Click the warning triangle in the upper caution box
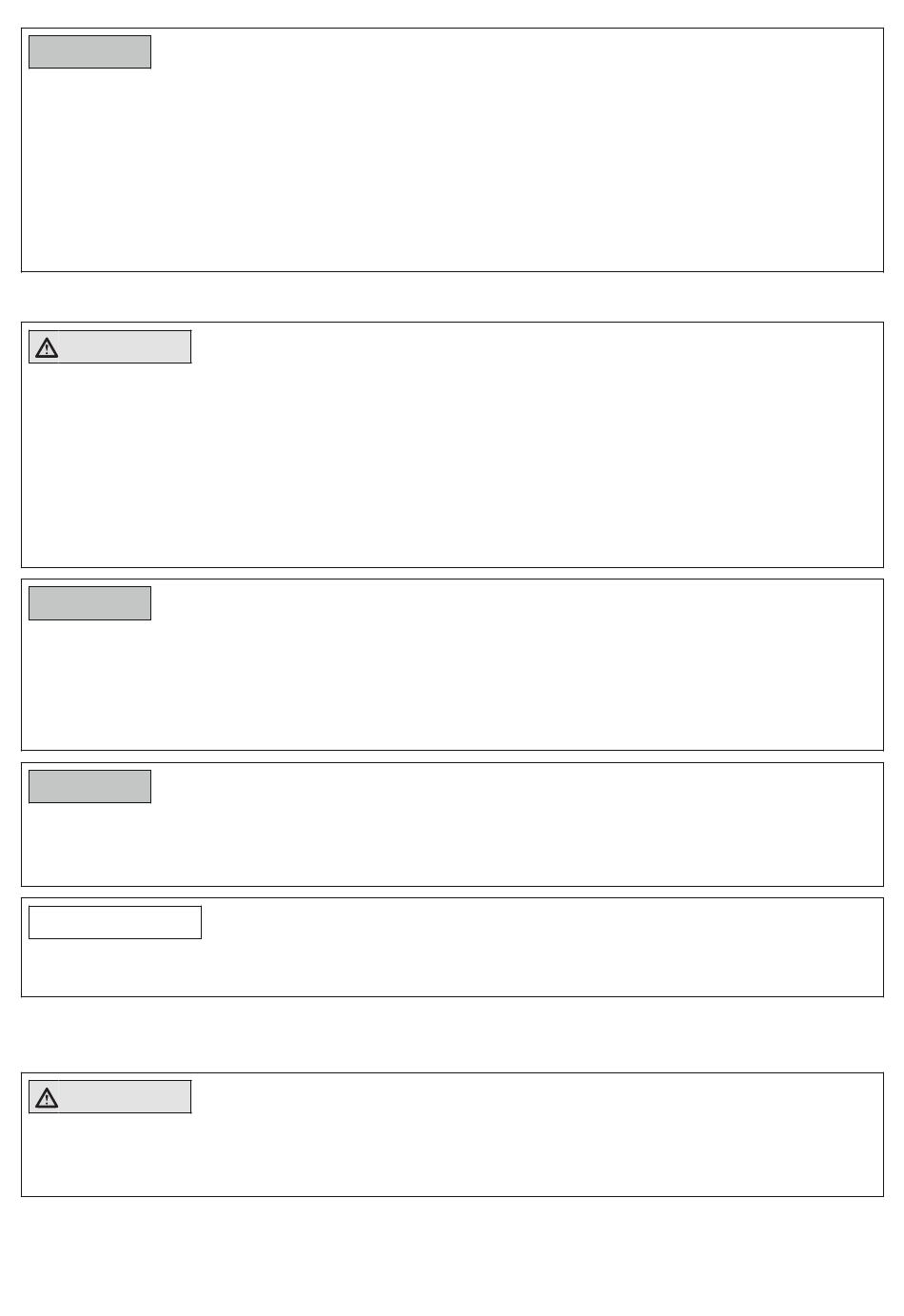 pyautogui.click(x=47, y=348)
